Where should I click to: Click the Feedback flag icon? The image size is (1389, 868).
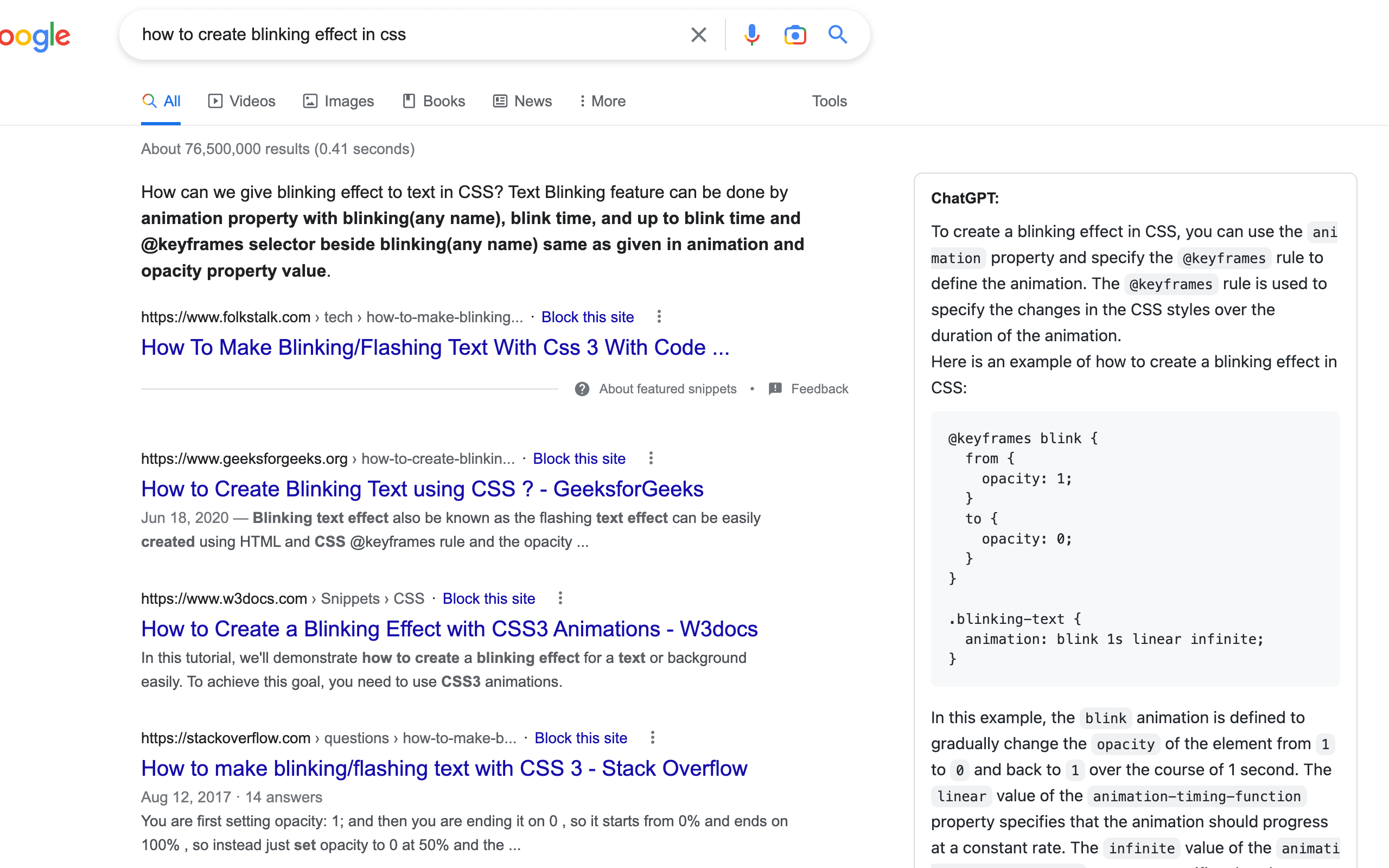[x=775, y=388]
